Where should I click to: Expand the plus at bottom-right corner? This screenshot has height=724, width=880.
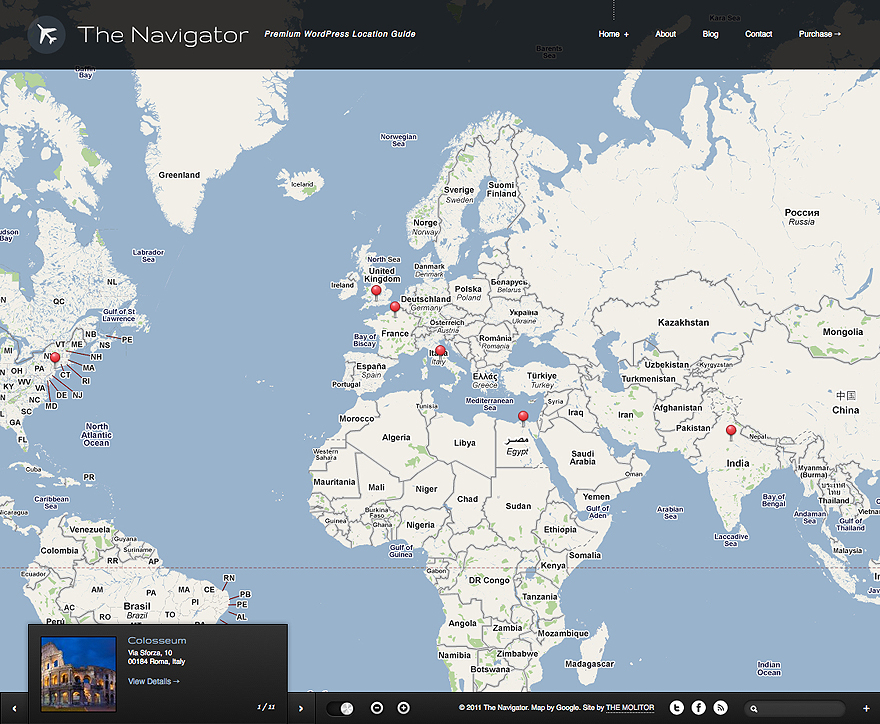[866, 708]
